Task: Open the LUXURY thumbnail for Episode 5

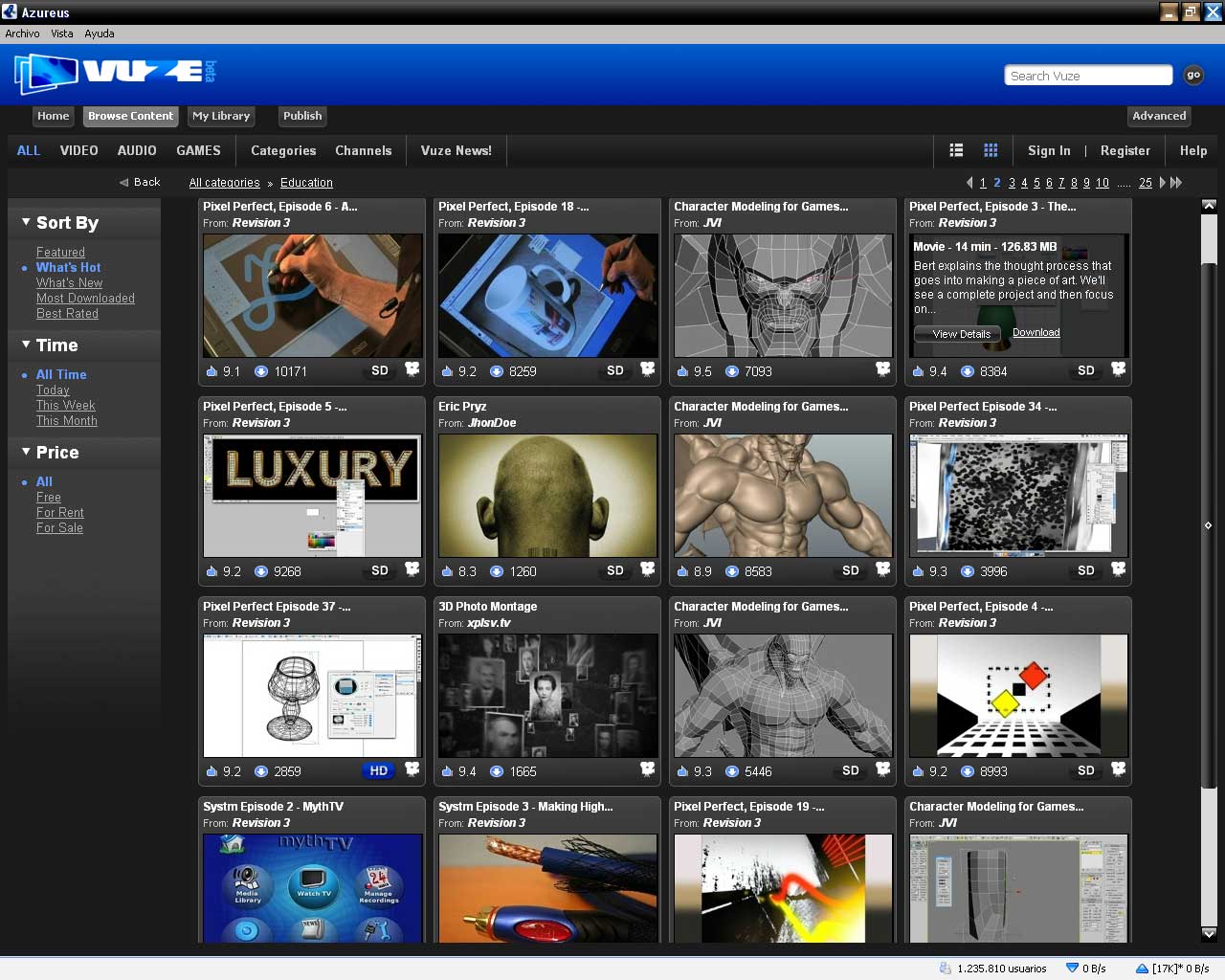Action: 312,496
